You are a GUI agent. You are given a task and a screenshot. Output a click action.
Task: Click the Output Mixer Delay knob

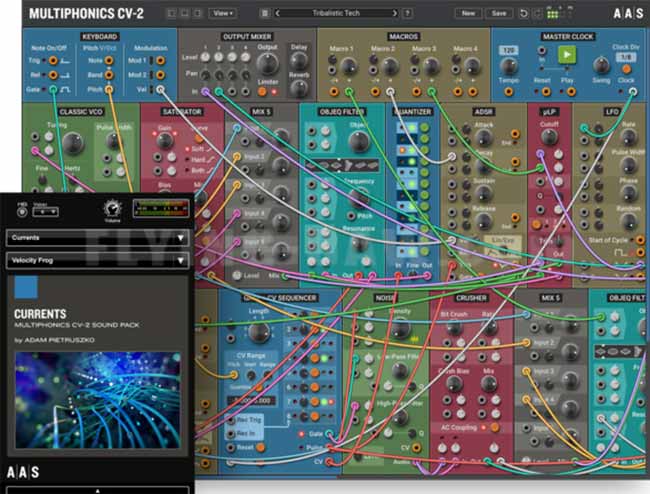click(x=298, y=61)
